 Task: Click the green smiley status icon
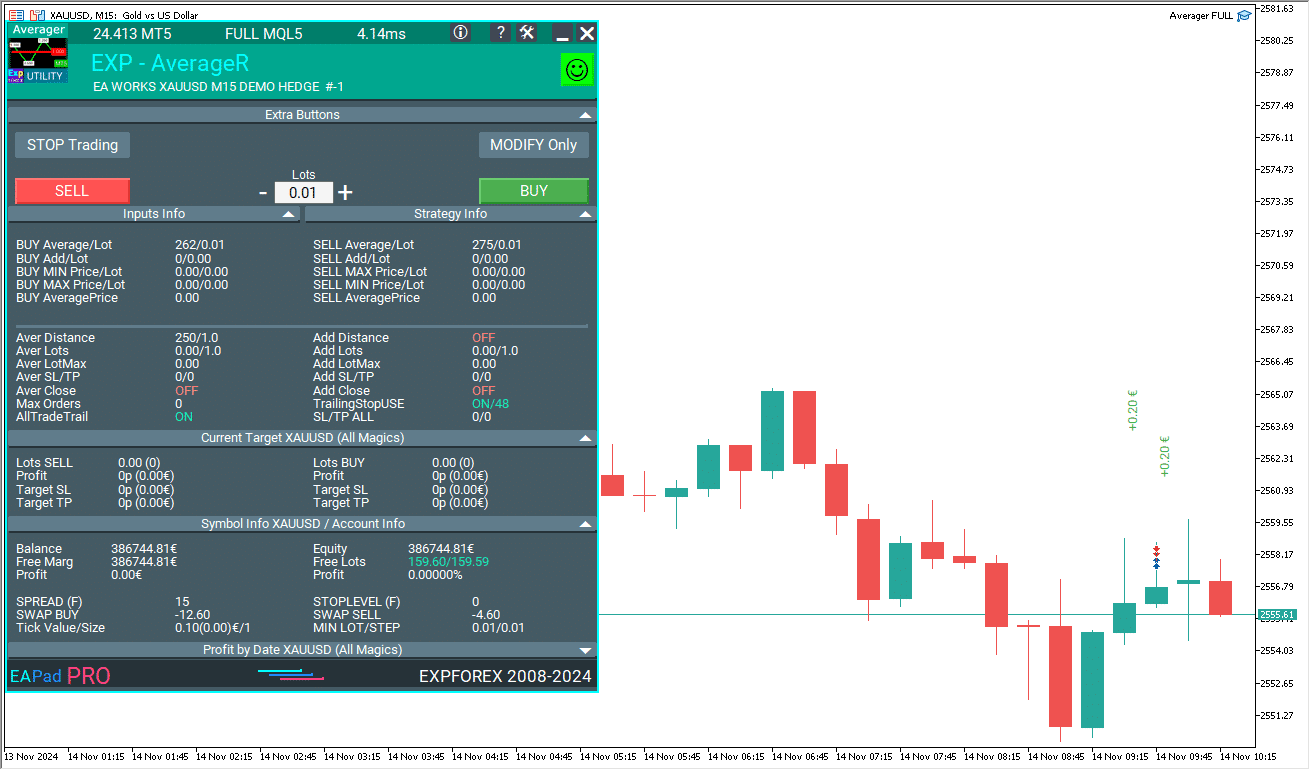click(576, 70)
